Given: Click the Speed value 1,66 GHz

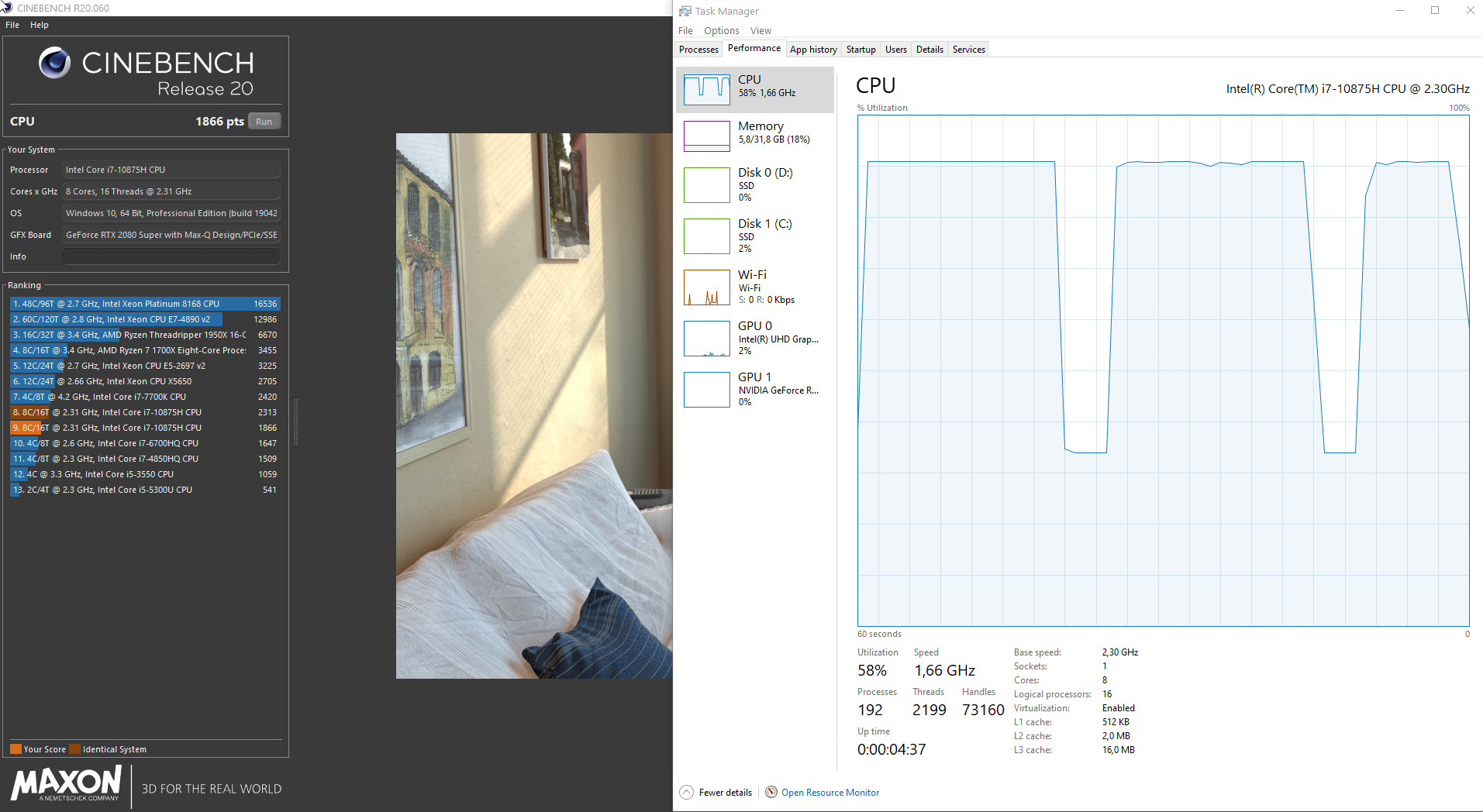Looking at the screenshot, I should 944,670.
